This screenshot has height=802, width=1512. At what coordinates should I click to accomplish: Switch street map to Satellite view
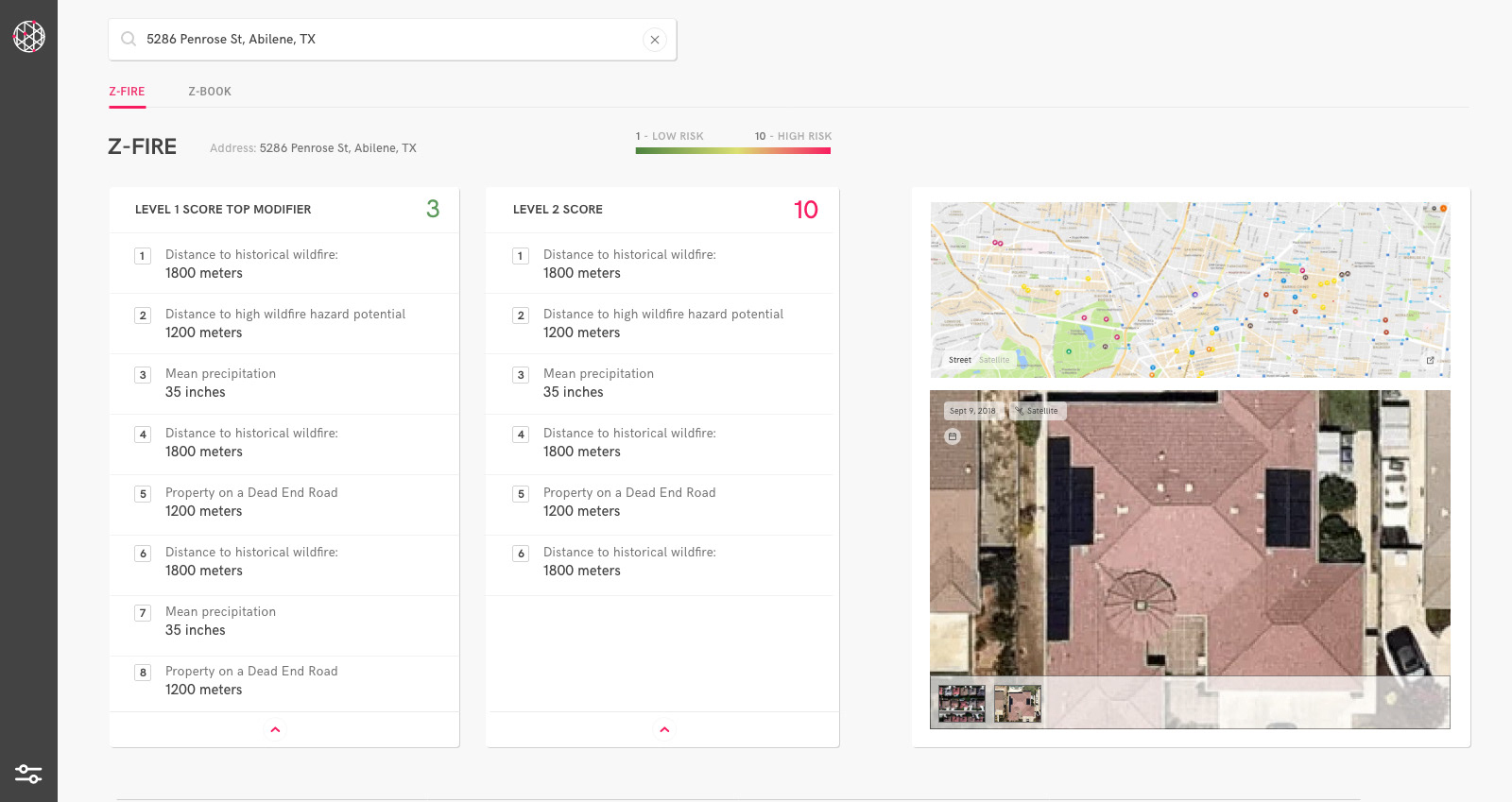point(994,360)
